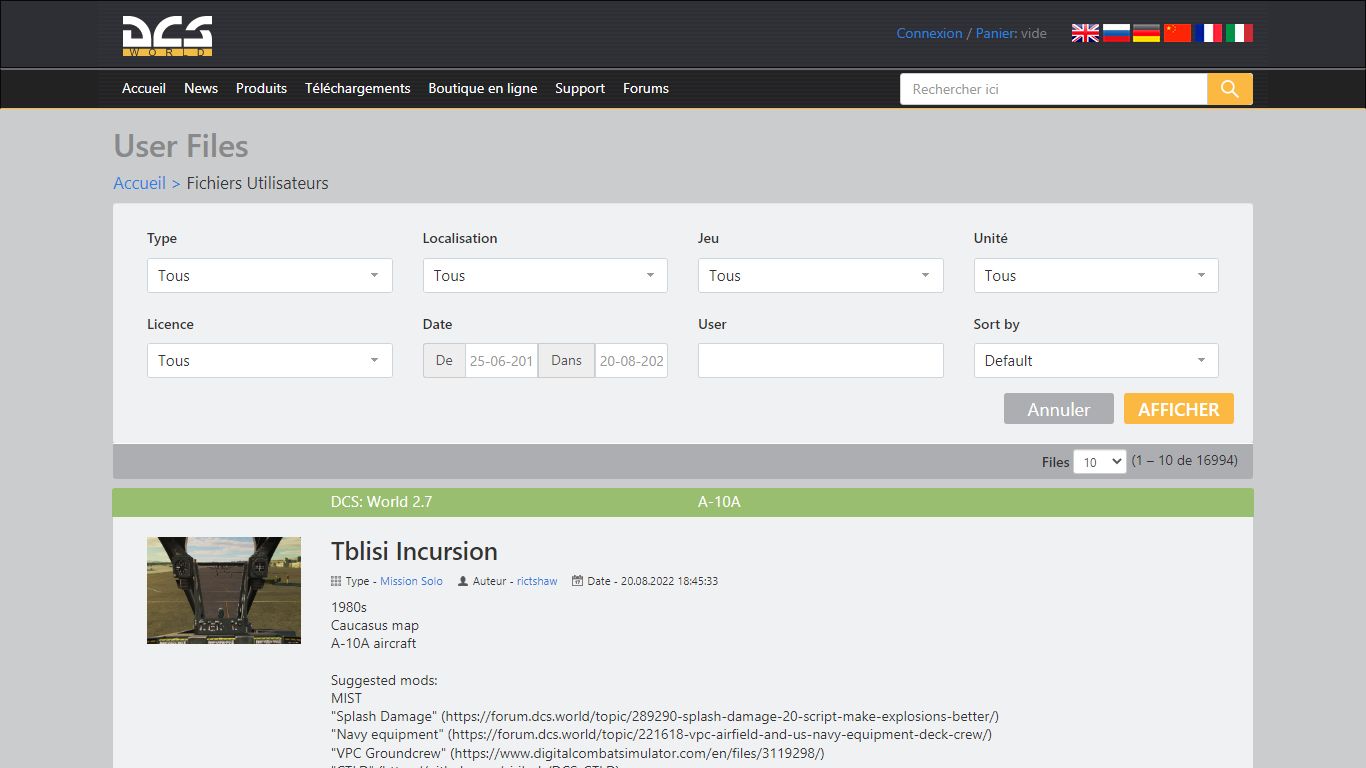Click the Accueil breadcrumb link
1366x768 pixels.
140,183
